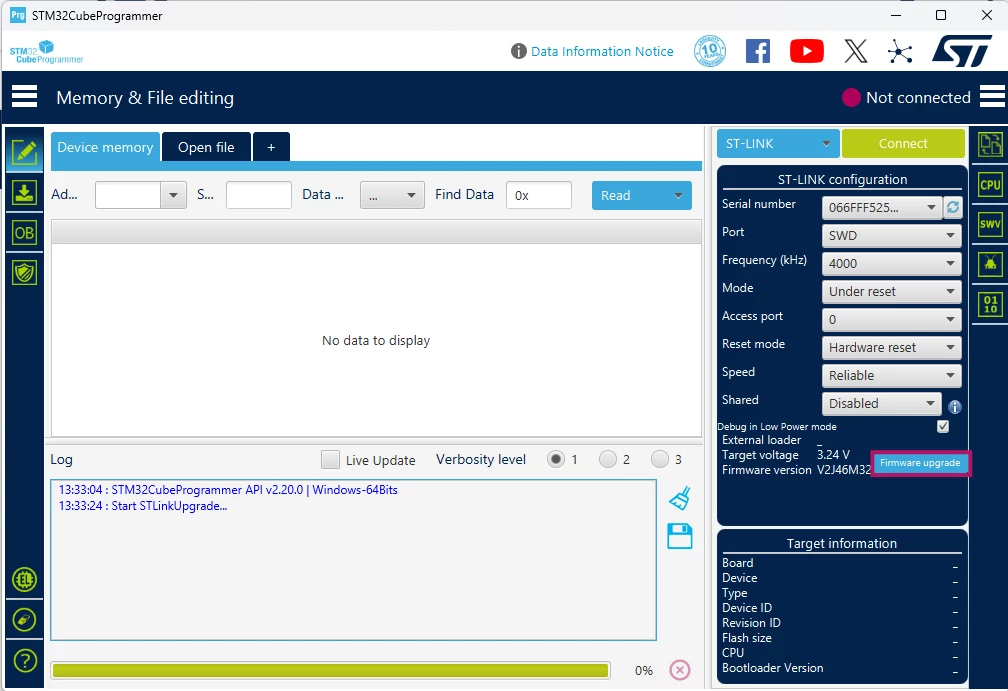Open the Facebook icon

tap(758, 51)
